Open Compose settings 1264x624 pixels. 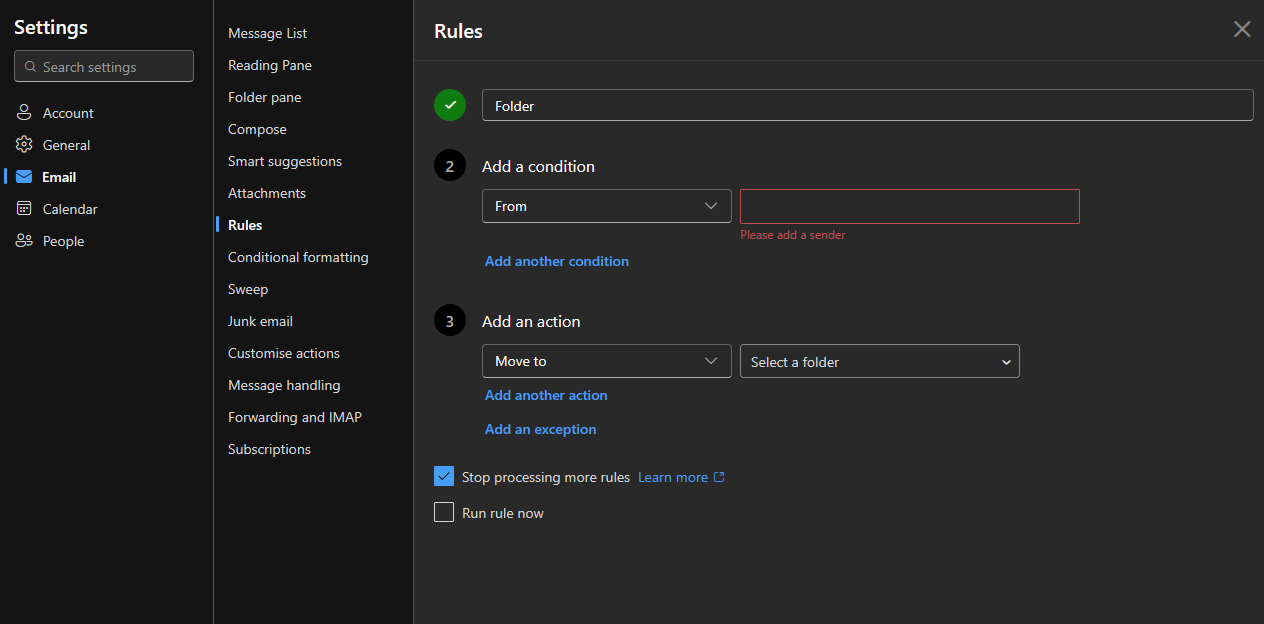[257, 129]
